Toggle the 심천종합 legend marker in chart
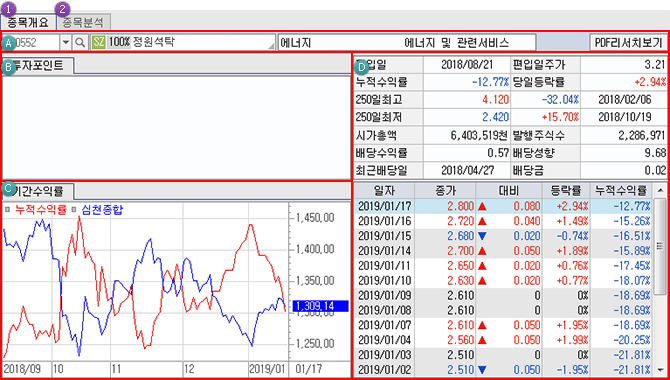This screenshot has width=670, height=380. tap(73, 209)
